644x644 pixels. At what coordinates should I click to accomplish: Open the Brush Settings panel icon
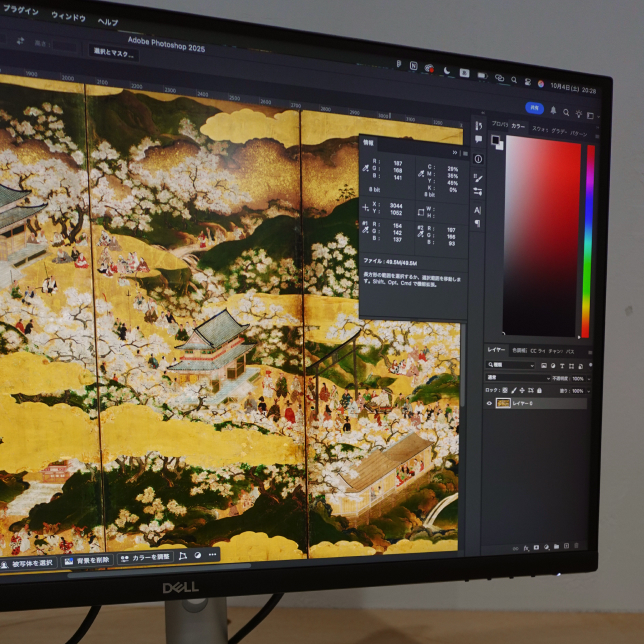pos(478,176)
